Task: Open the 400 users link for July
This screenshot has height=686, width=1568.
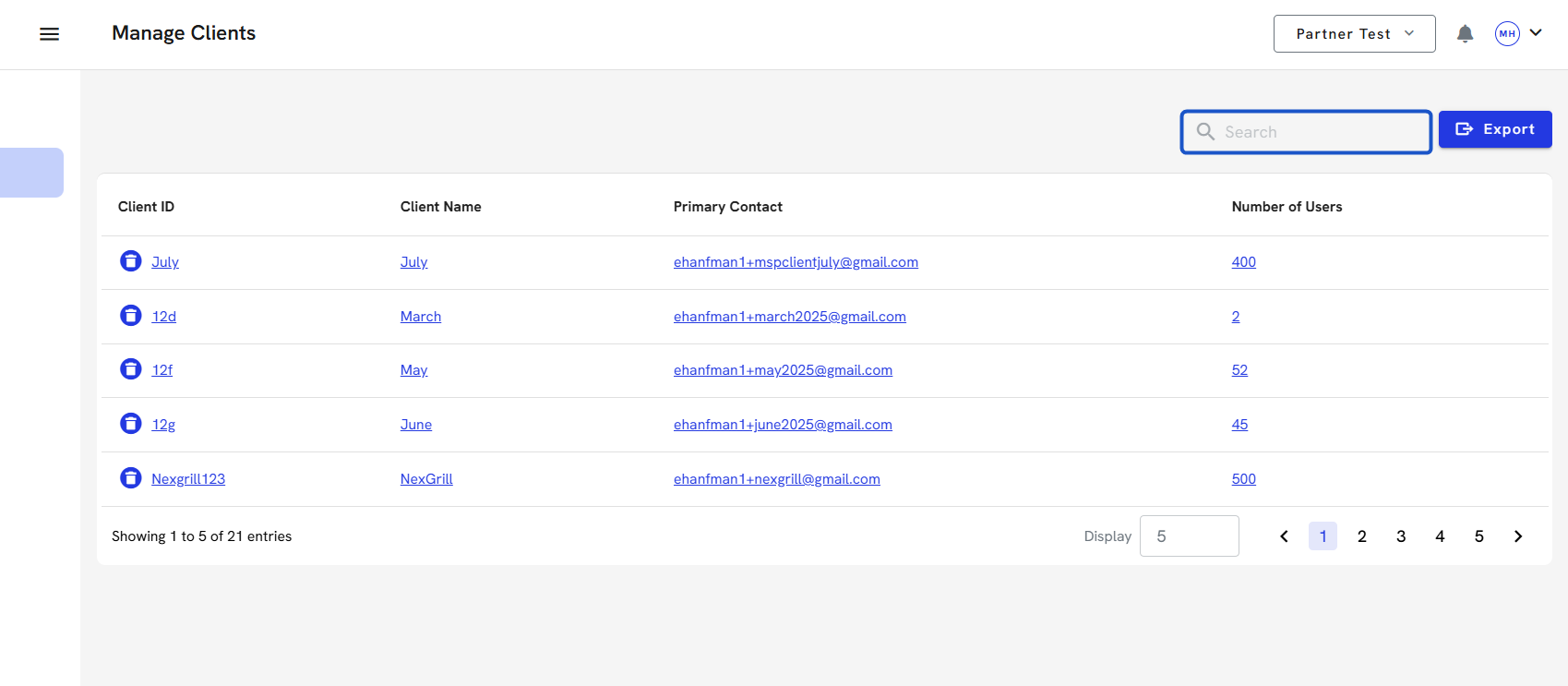Action: pyautogui.click(x=1243, y=262)
